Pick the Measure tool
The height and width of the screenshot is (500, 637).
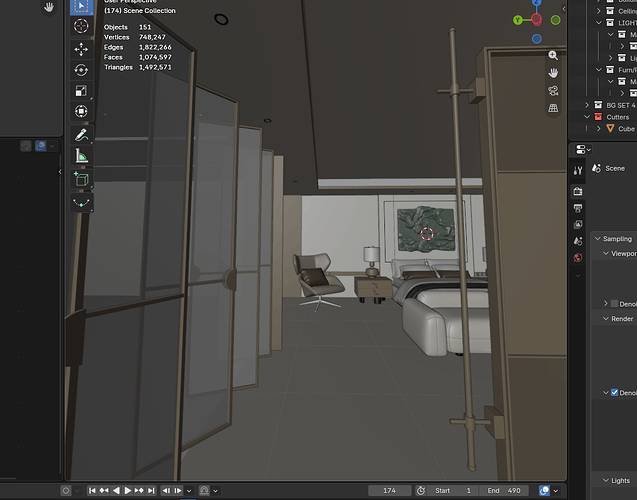click(81, 156)
